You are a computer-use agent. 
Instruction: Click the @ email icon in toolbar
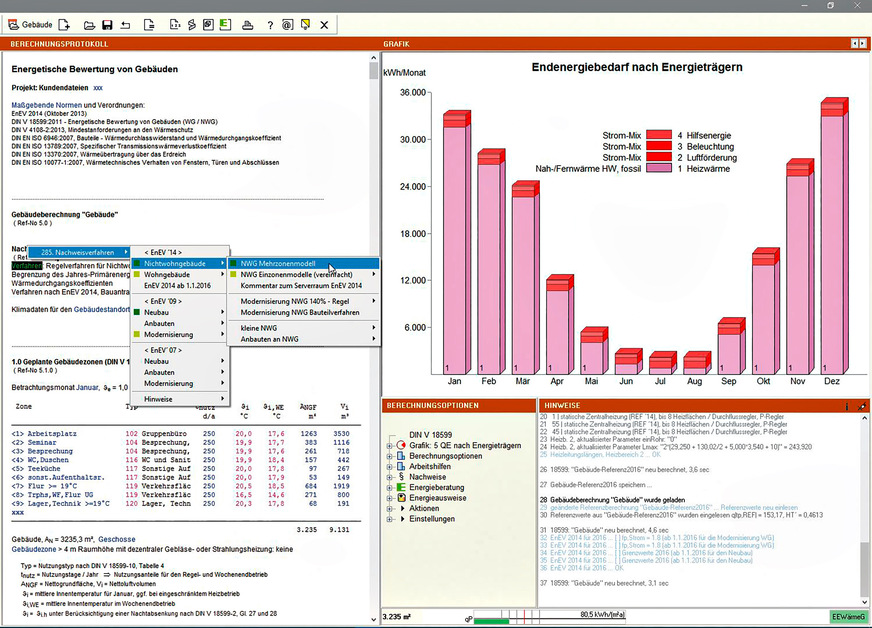pyautogui.click(x=286, y=24)
